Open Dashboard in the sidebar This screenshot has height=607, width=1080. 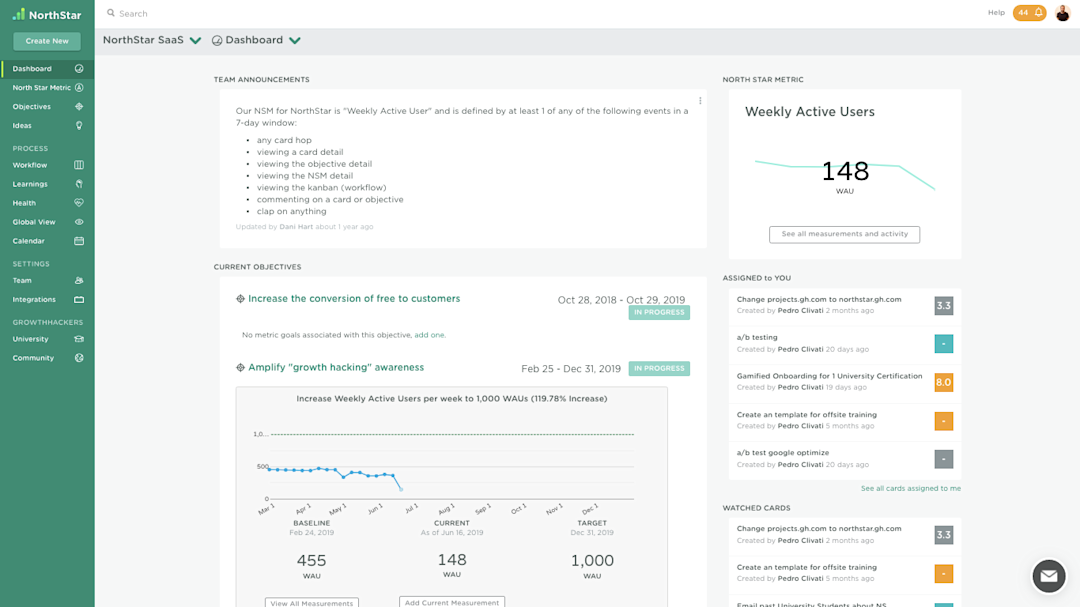pyautogui.click(x=48, y=69)
